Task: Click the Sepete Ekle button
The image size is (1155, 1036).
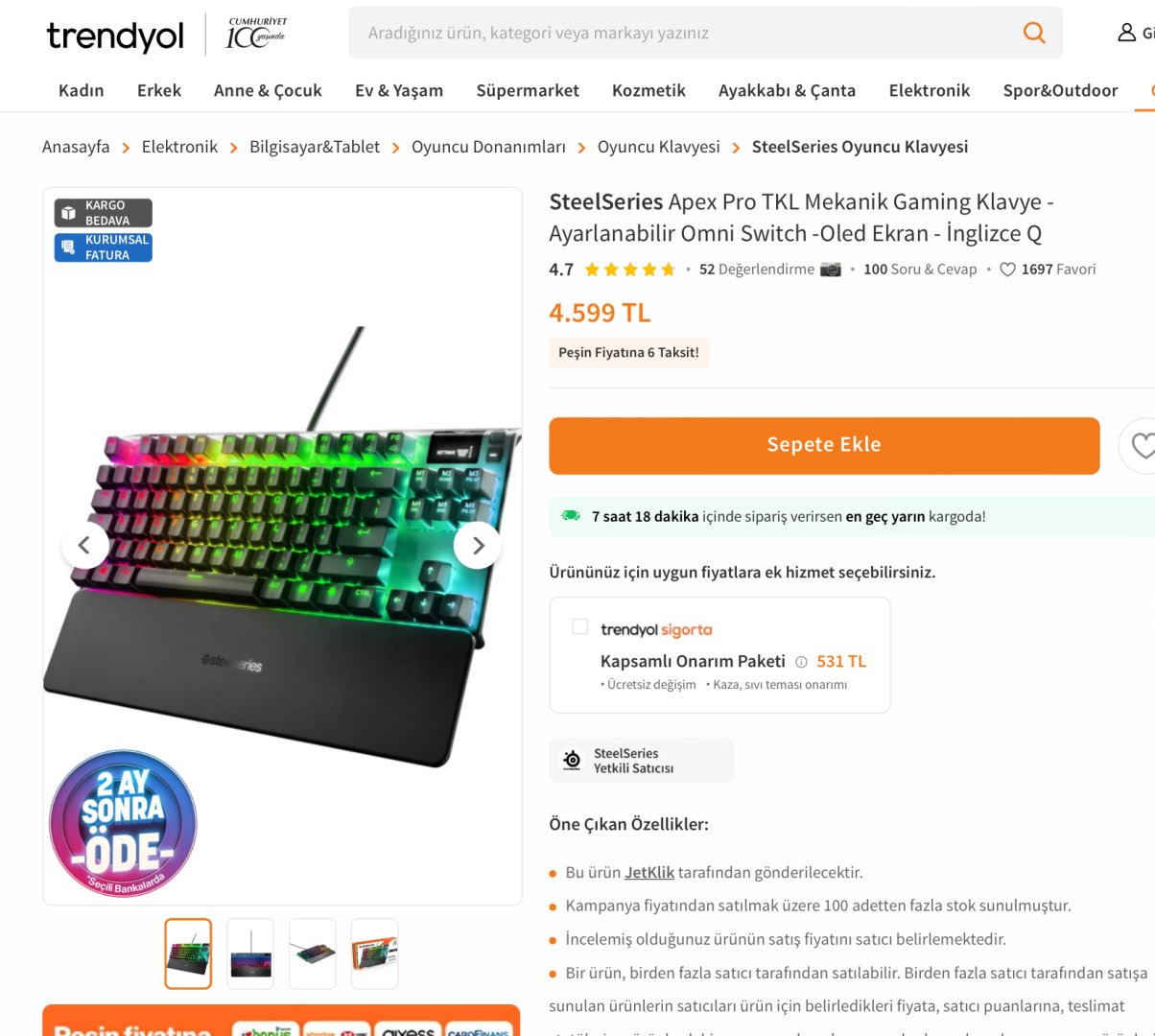Action: [824, 445]
